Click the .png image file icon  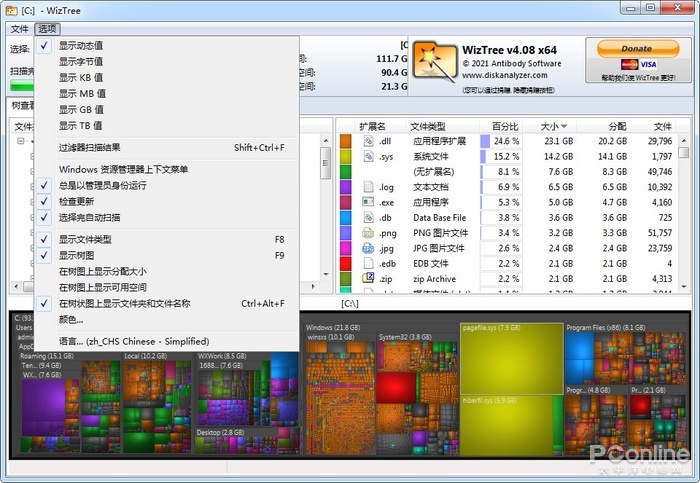coord(368,233)
